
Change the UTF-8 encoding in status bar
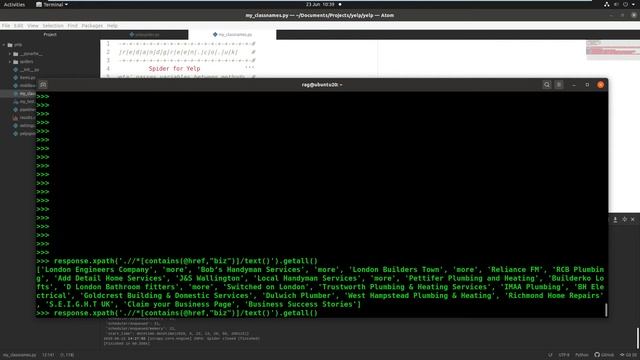[x=564, y=355]
